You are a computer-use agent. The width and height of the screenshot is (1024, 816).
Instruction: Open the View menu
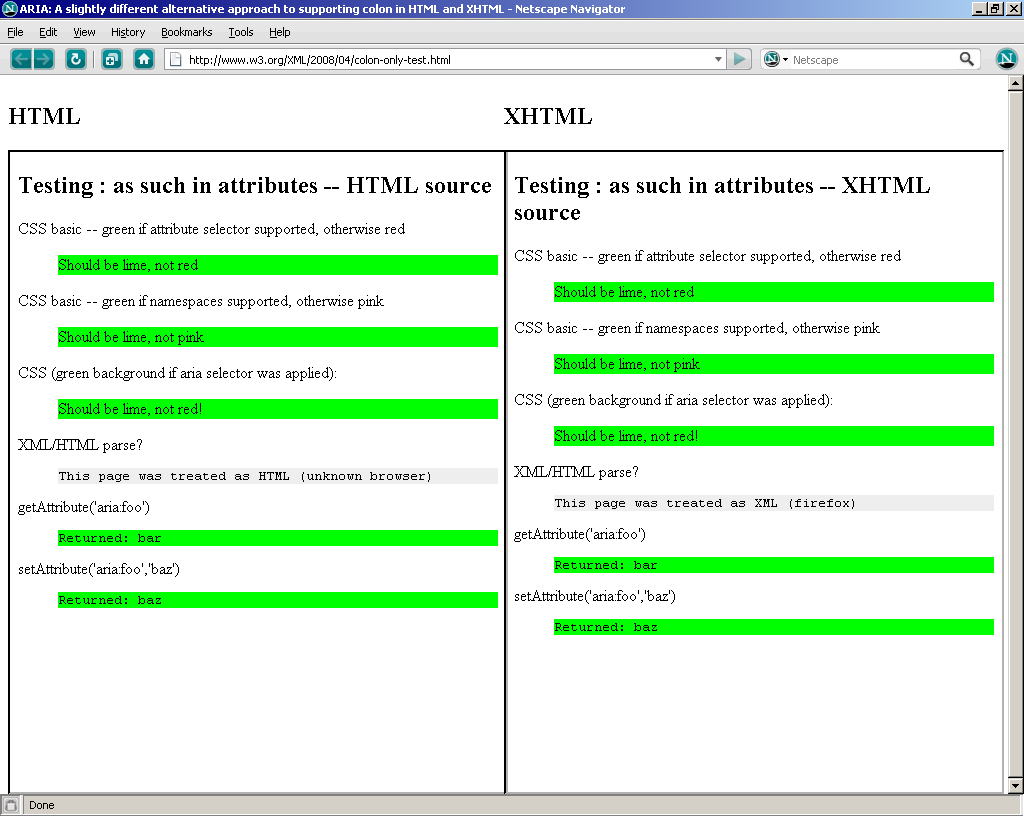point(84,32)
